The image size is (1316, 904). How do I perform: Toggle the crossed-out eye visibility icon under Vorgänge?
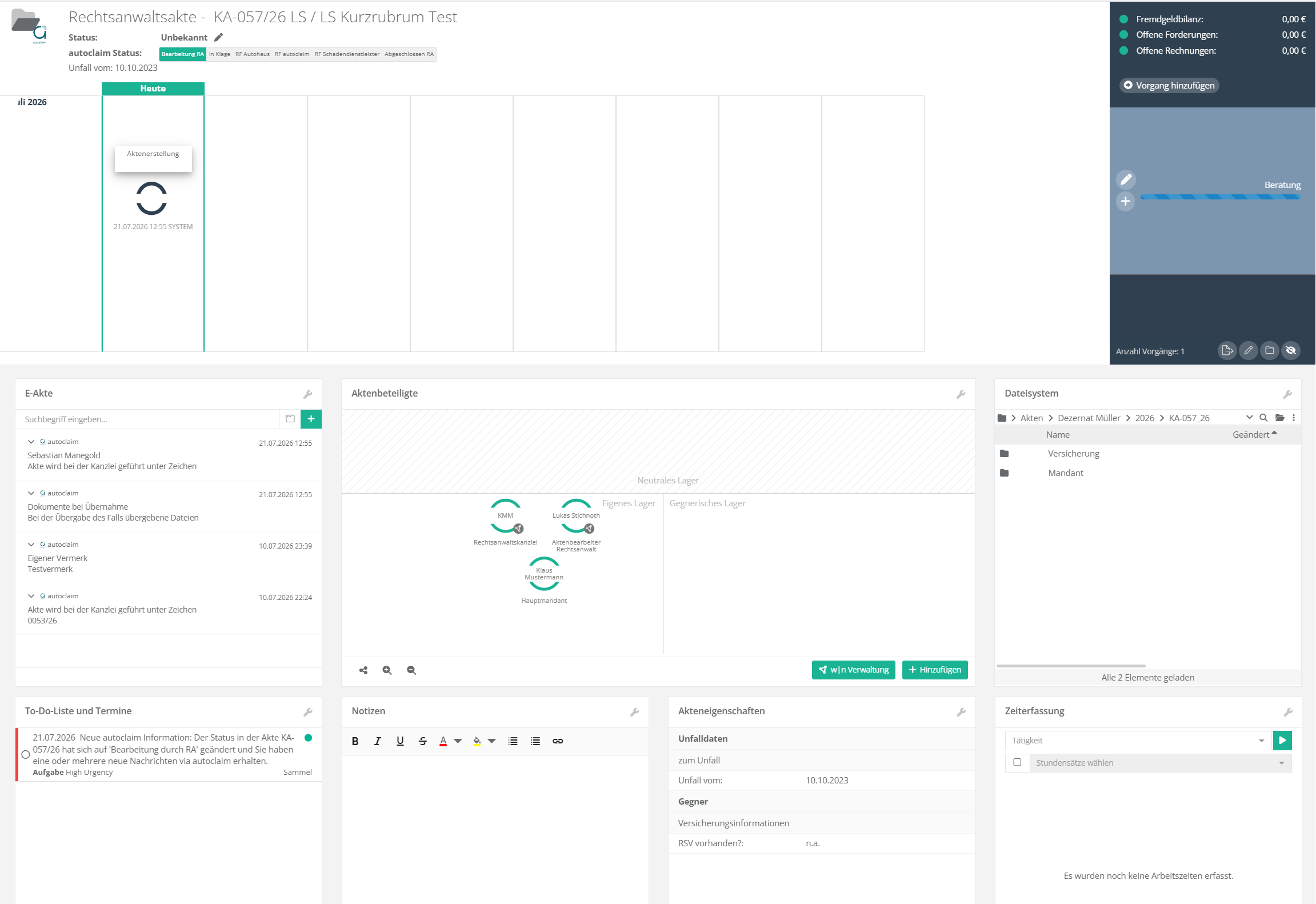[x=1291, y=350]
